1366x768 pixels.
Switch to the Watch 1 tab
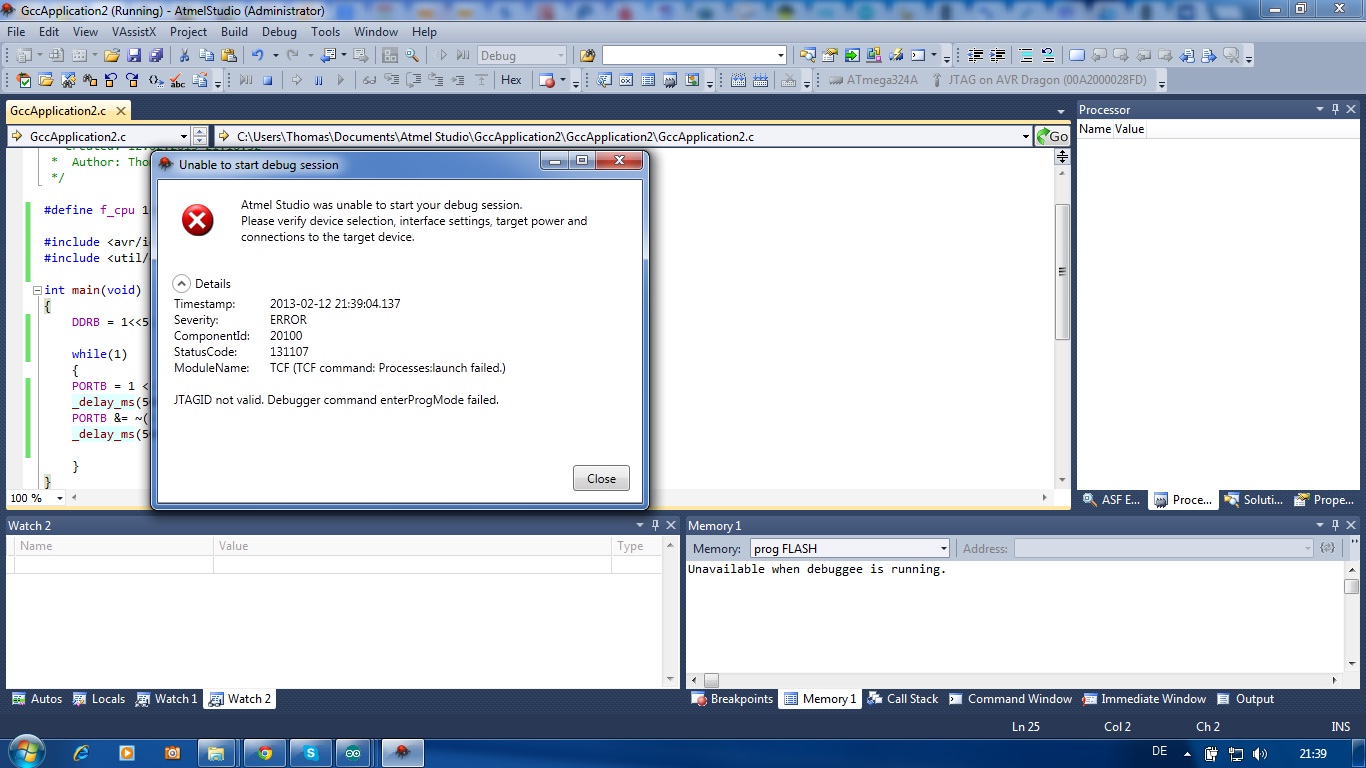166,699
